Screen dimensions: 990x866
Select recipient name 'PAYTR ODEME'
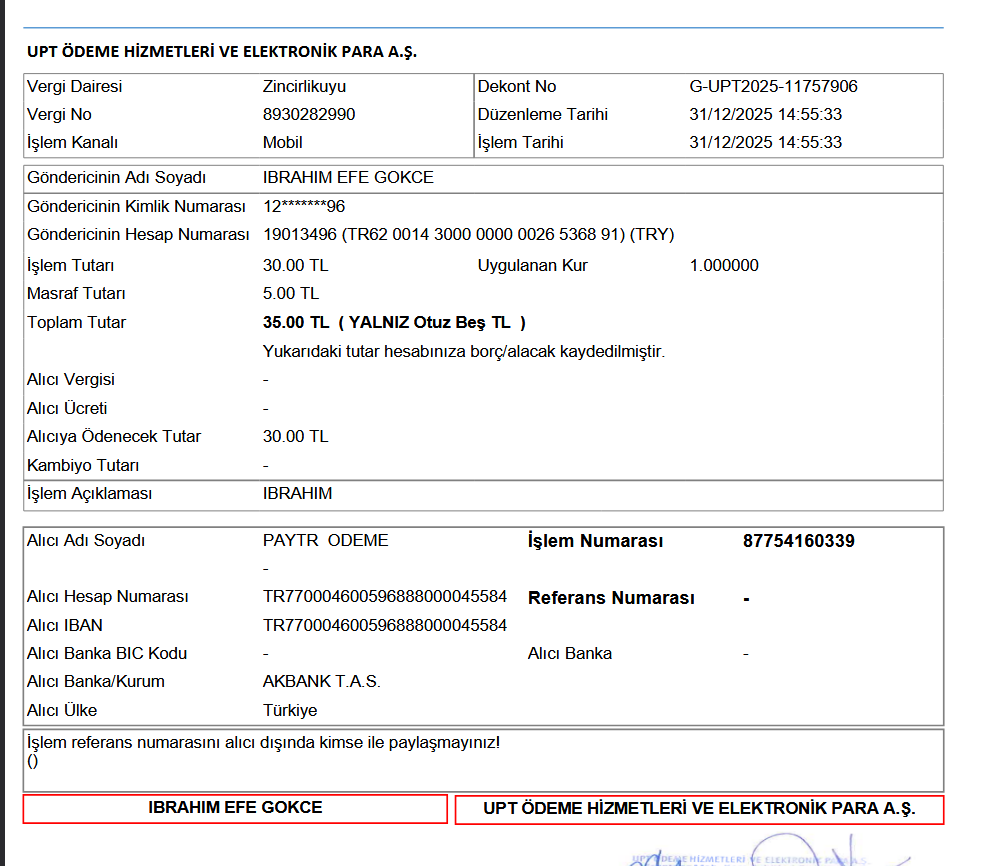click(325, 541)
